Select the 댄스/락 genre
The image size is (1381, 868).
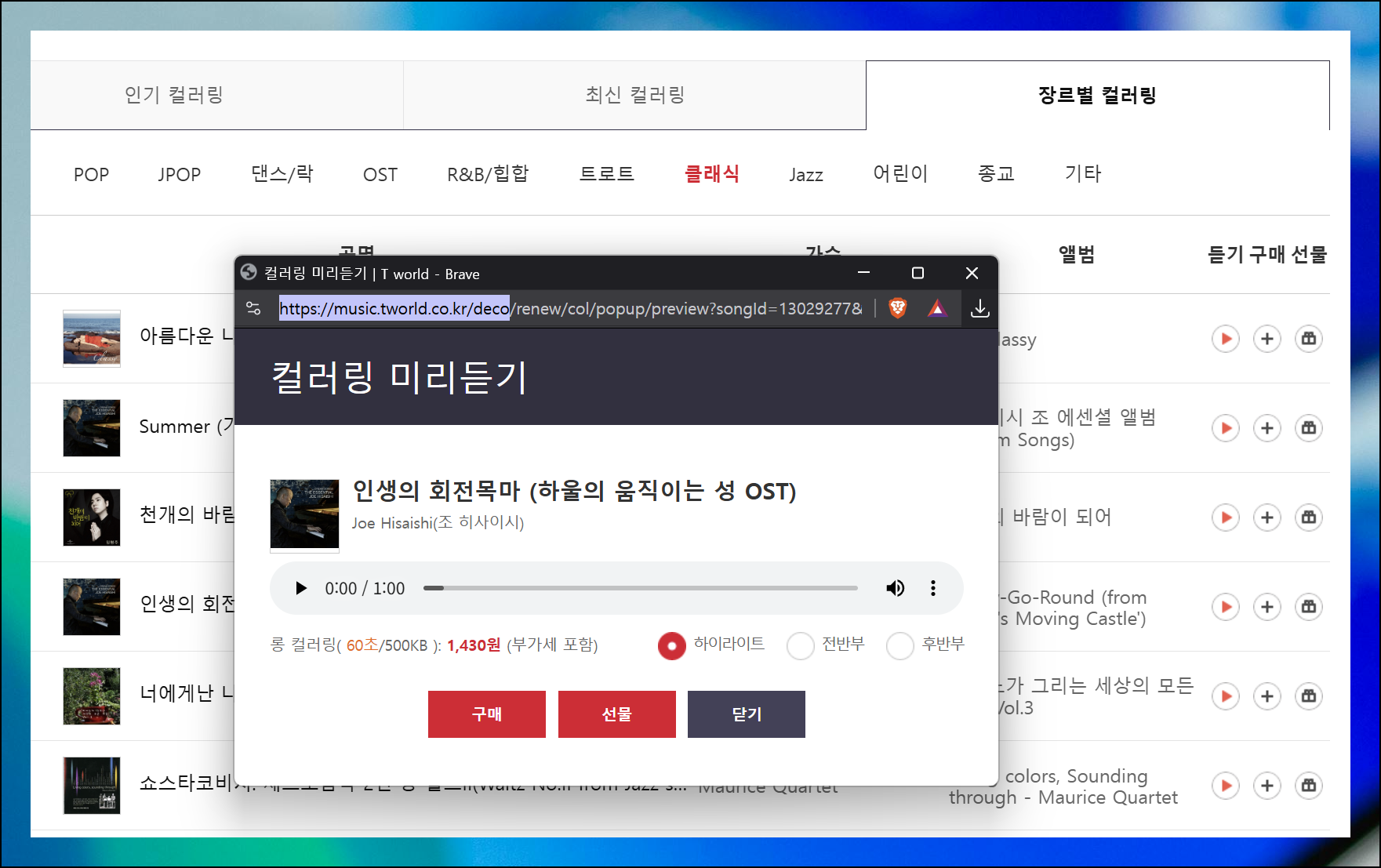[282, 174]
